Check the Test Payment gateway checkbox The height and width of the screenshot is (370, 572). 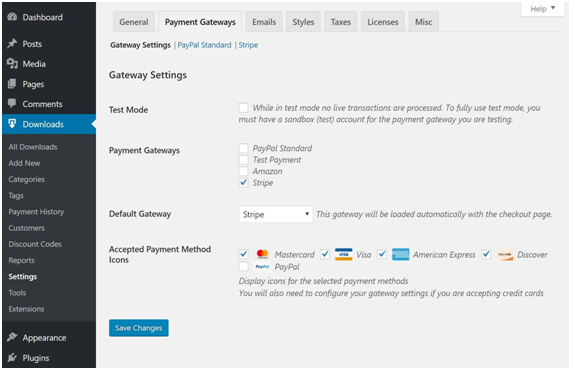243,159
